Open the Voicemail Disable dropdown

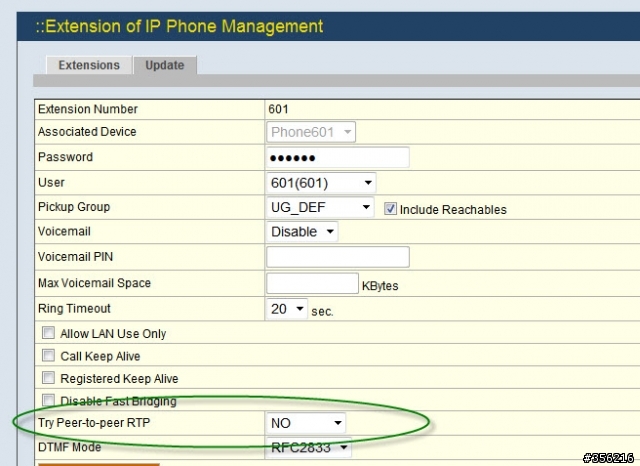coord(302,232)
